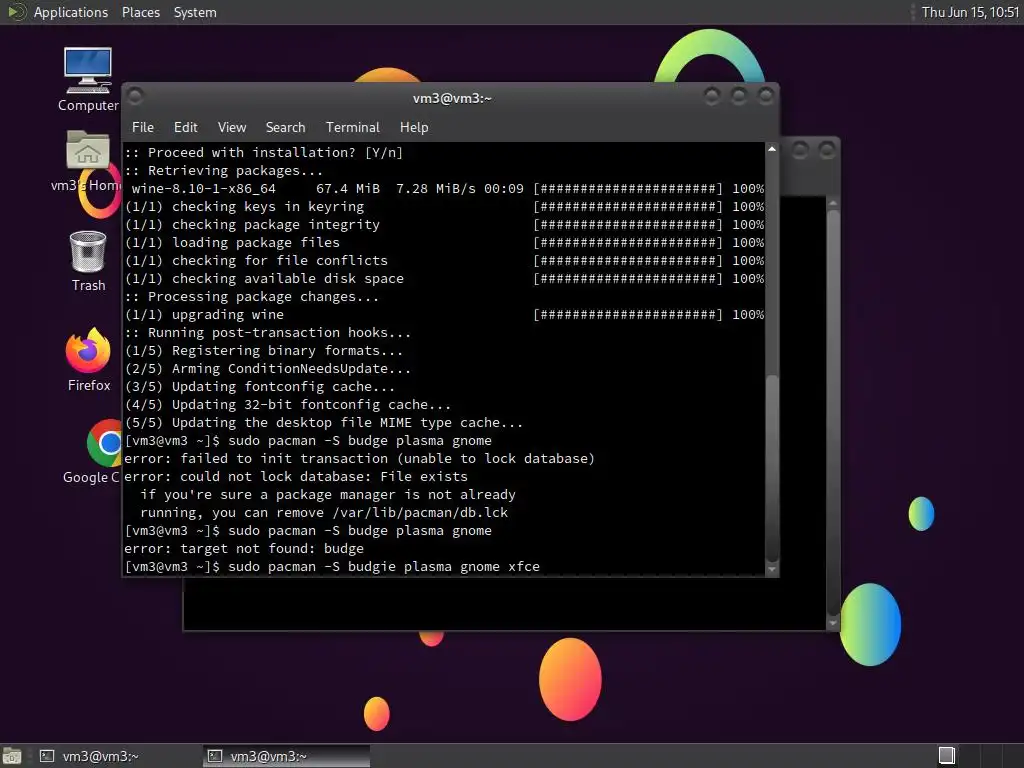The height and width of the screenshot is (768, 1024).
Task: Click the front terminal title vm3@vm3:~
Action: (x=452, y=99)
